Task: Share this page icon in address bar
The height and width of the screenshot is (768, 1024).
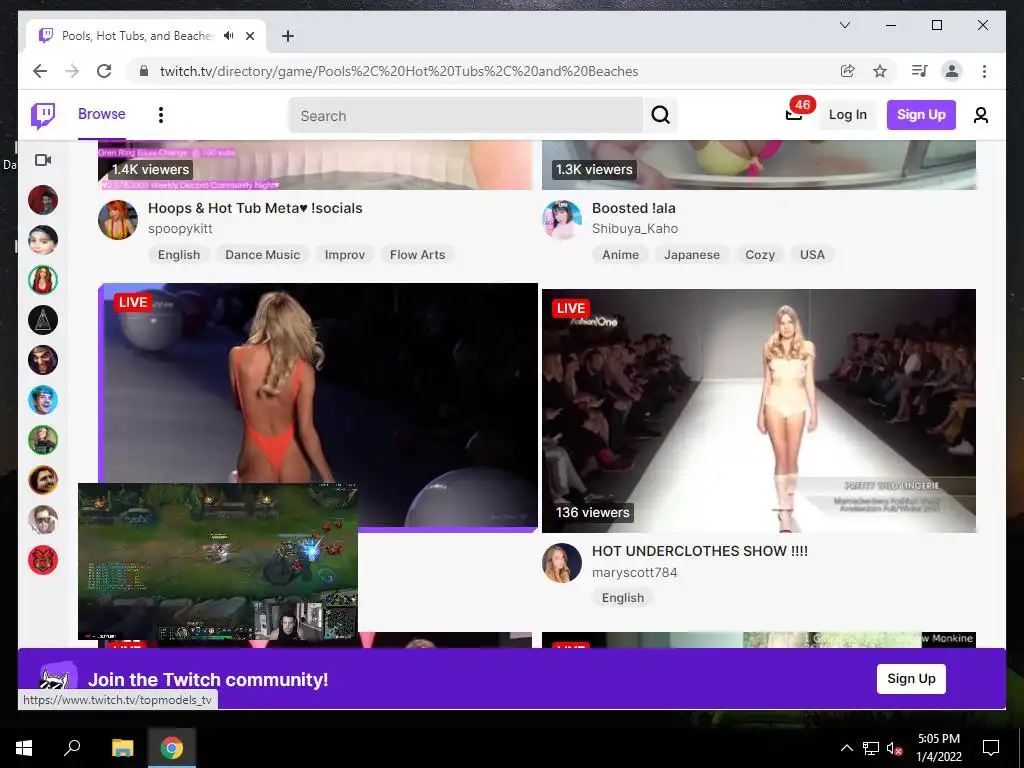Action: [x=848, y=71]
